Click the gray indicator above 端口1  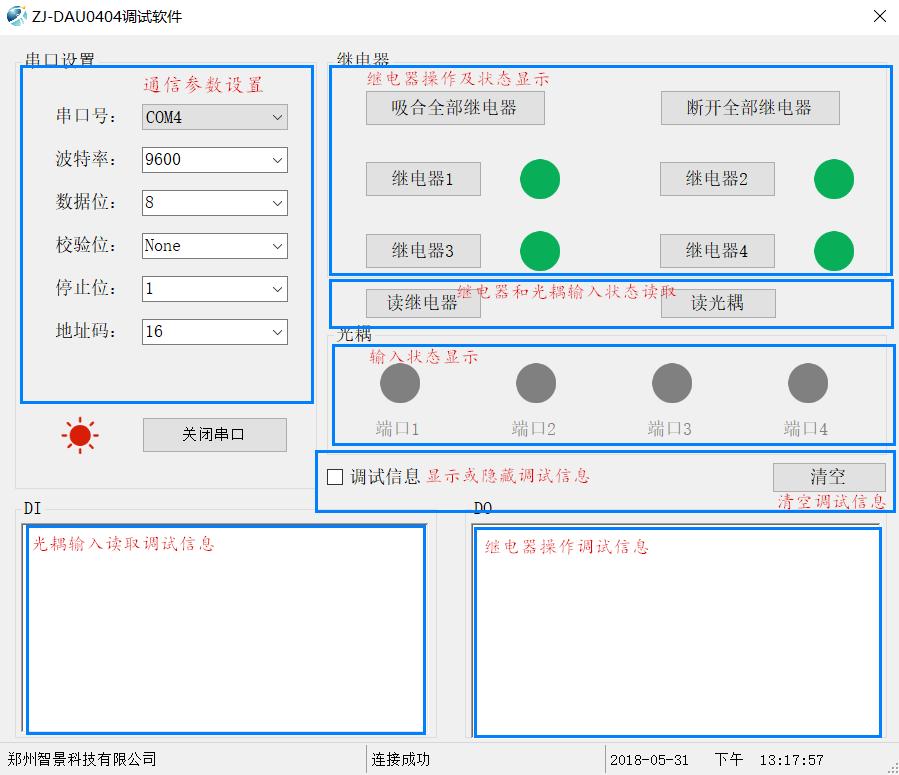(400, 383)
